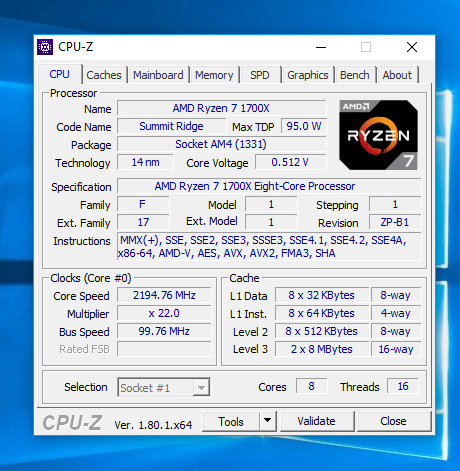
Task: Click the Cores value 8
Action: [311, 386]
